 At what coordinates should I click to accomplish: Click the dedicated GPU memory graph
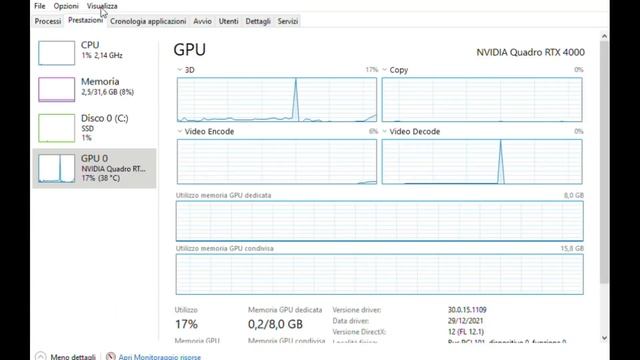380,221
